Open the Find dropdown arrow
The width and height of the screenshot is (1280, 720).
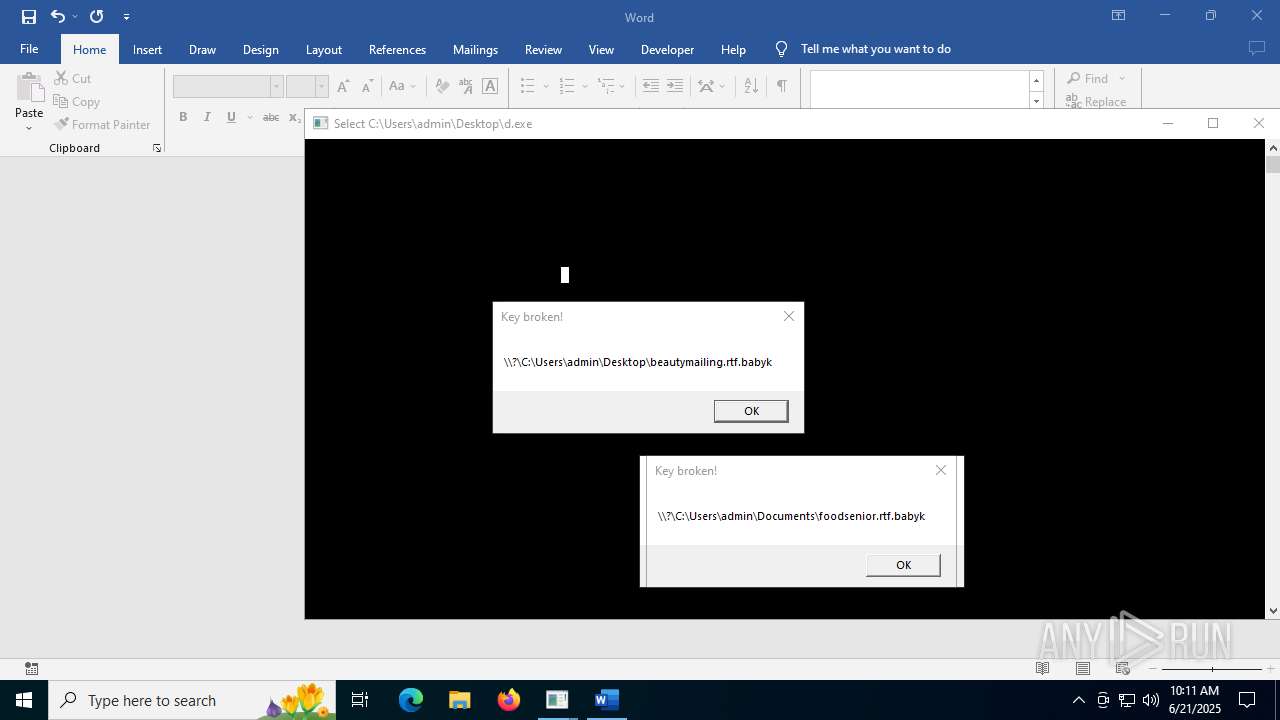click(x=1122, y=78)
